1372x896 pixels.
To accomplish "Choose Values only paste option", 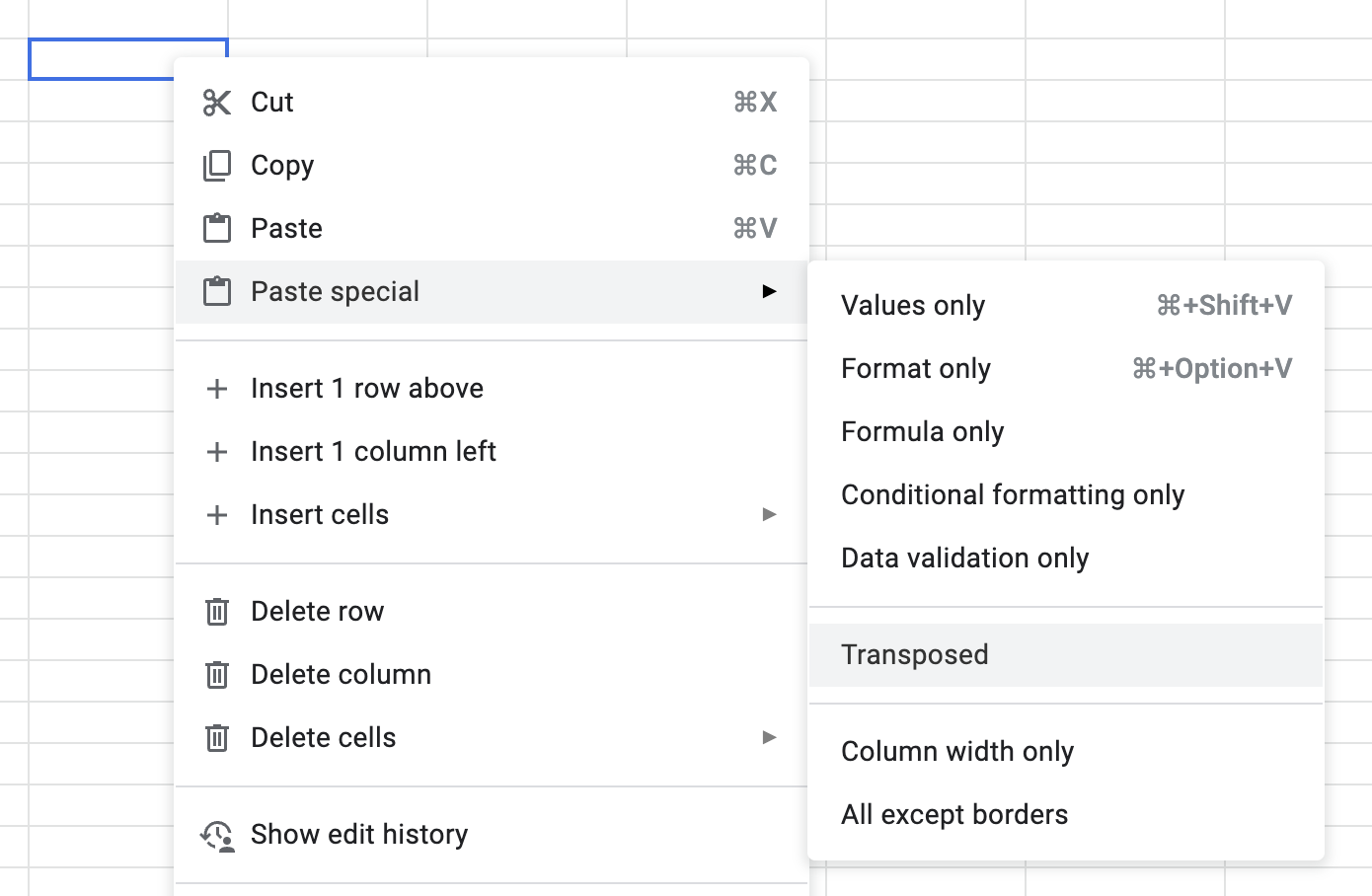I will pos(913,306).
